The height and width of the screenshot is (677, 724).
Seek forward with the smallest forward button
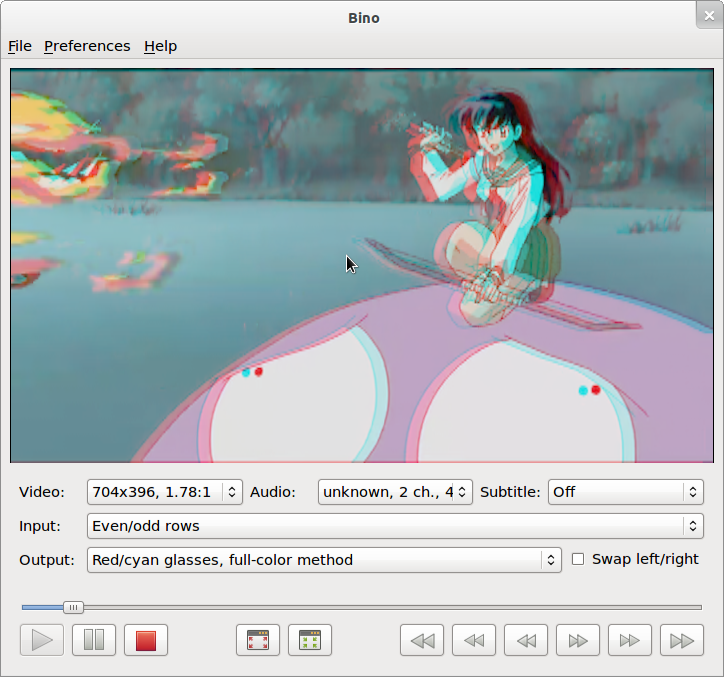tap(578, 640)
